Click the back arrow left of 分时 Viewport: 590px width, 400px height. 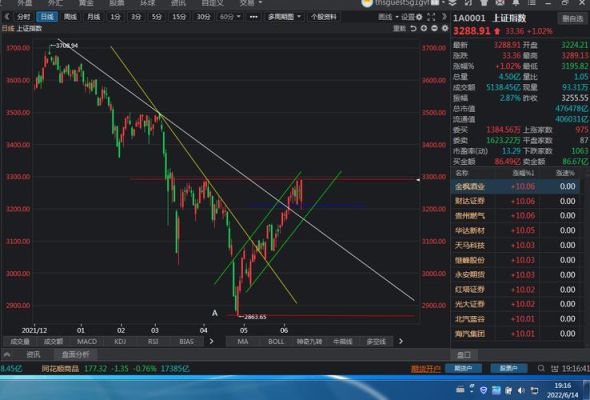[7, 17]
